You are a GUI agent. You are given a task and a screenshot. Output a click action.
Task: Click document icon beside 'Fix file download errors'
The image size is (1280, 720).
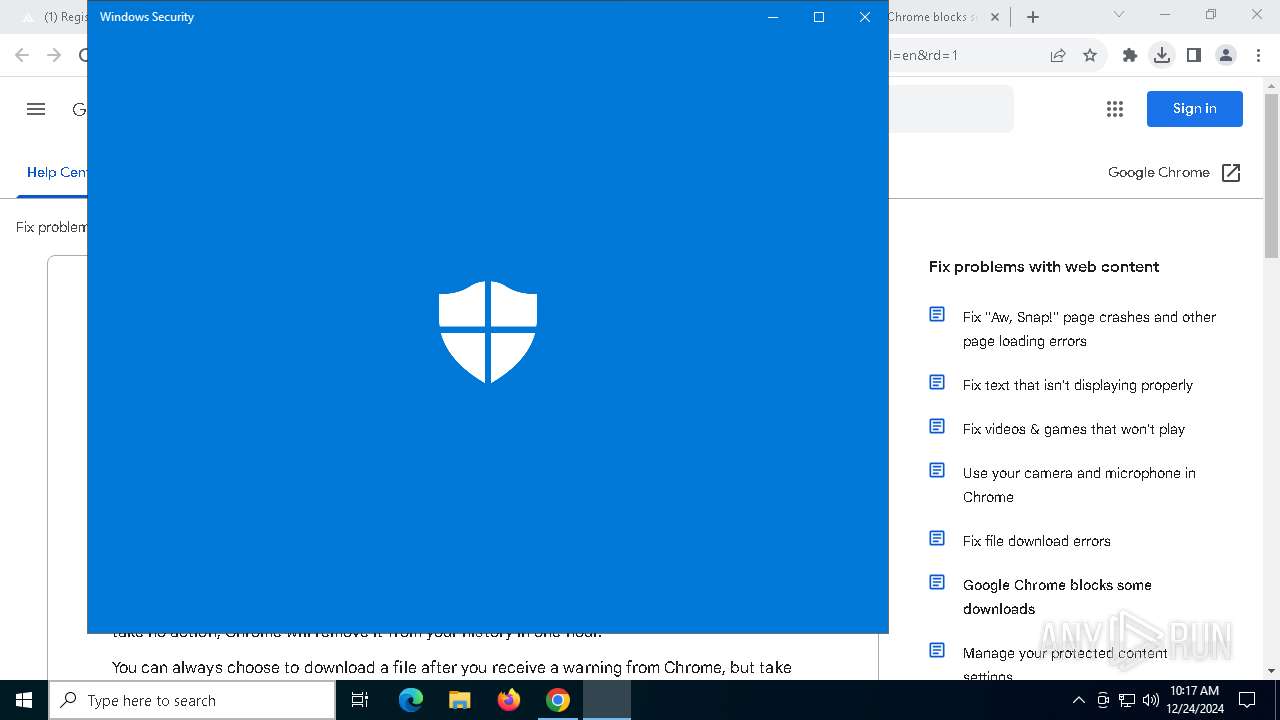point(937,538)
